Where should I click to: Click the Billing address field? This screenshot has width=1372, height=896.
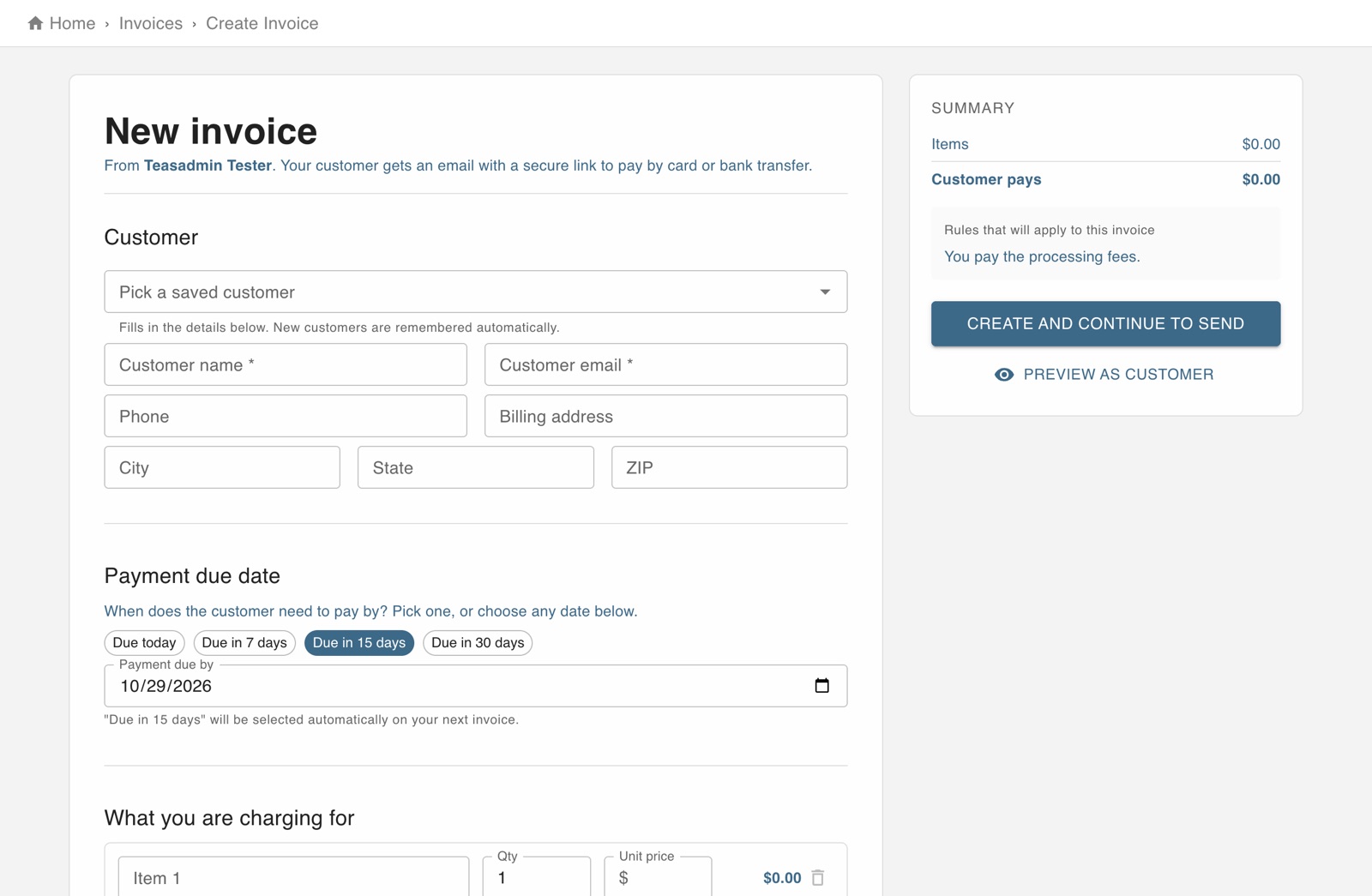point(665,417)
